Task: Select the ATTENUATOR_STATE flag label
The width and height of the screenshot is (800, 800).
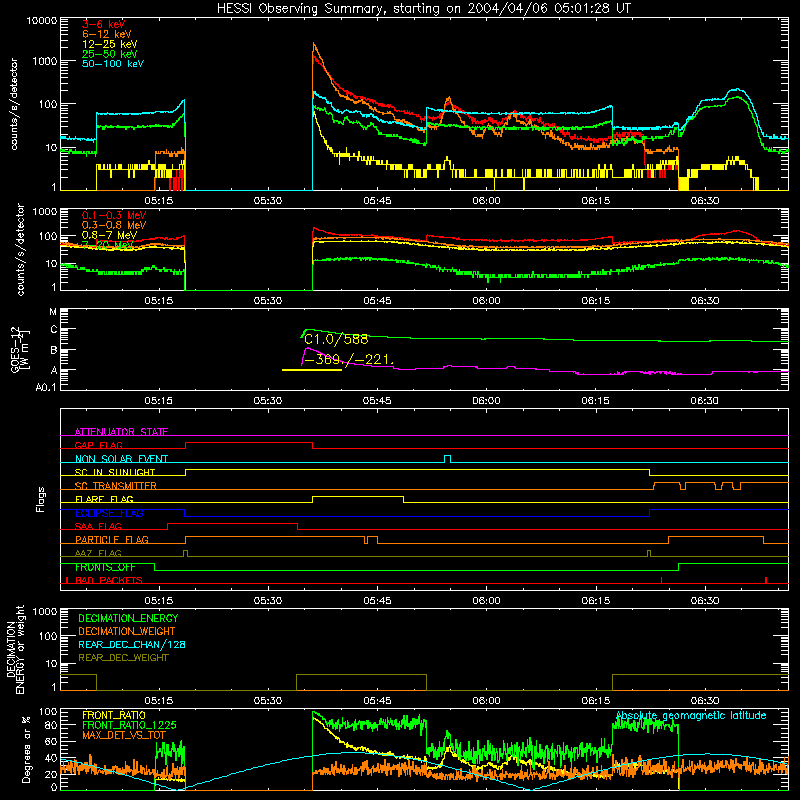Action: 121,432
